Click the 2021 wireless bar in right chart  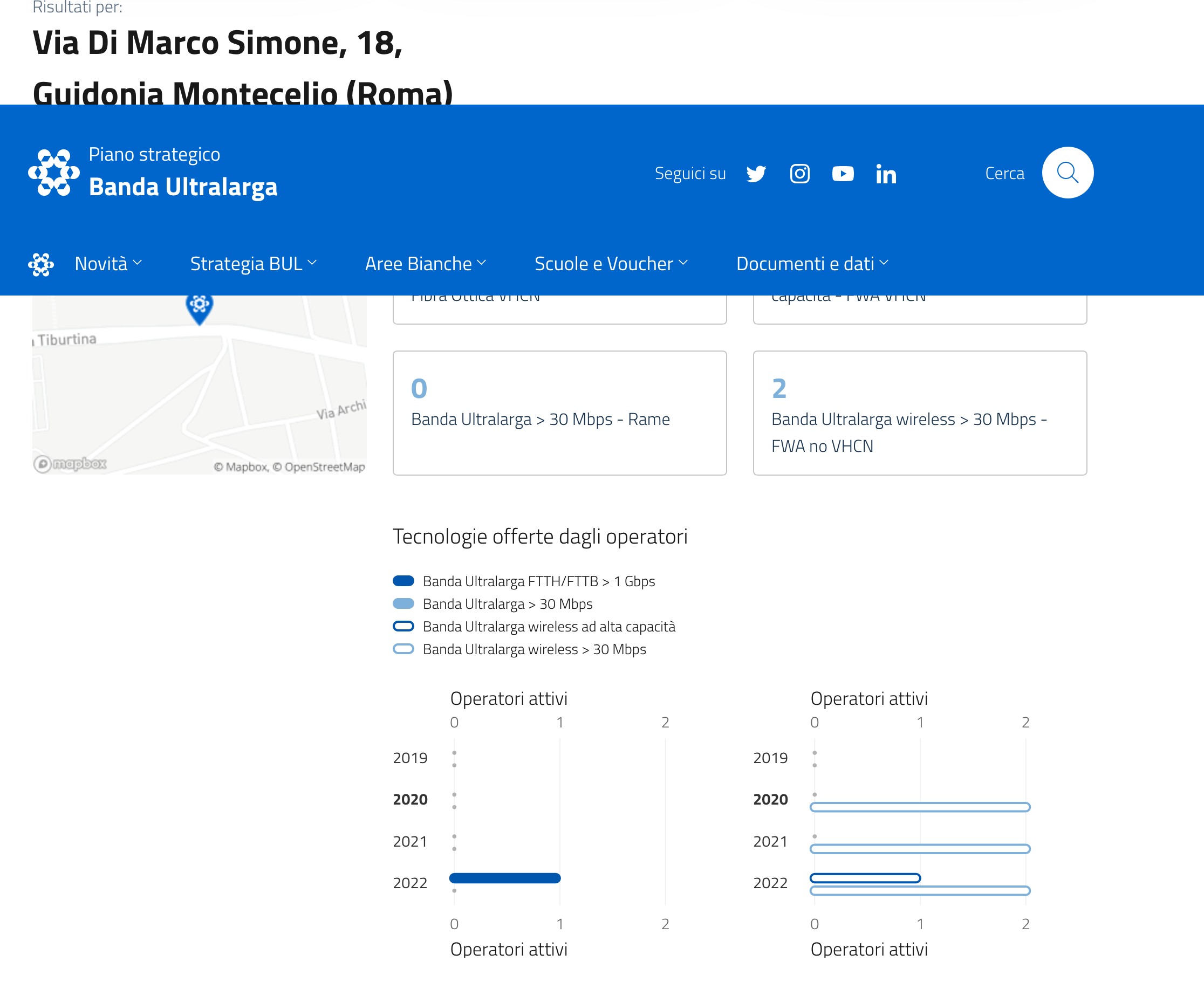tap(920, 849)
